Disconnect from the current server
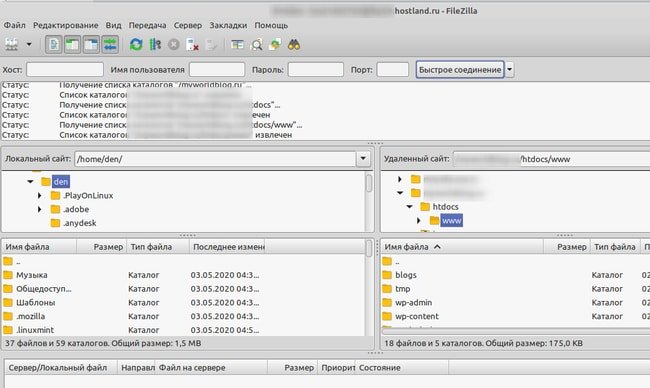The image size is (650, 388). tap(192, 44)
